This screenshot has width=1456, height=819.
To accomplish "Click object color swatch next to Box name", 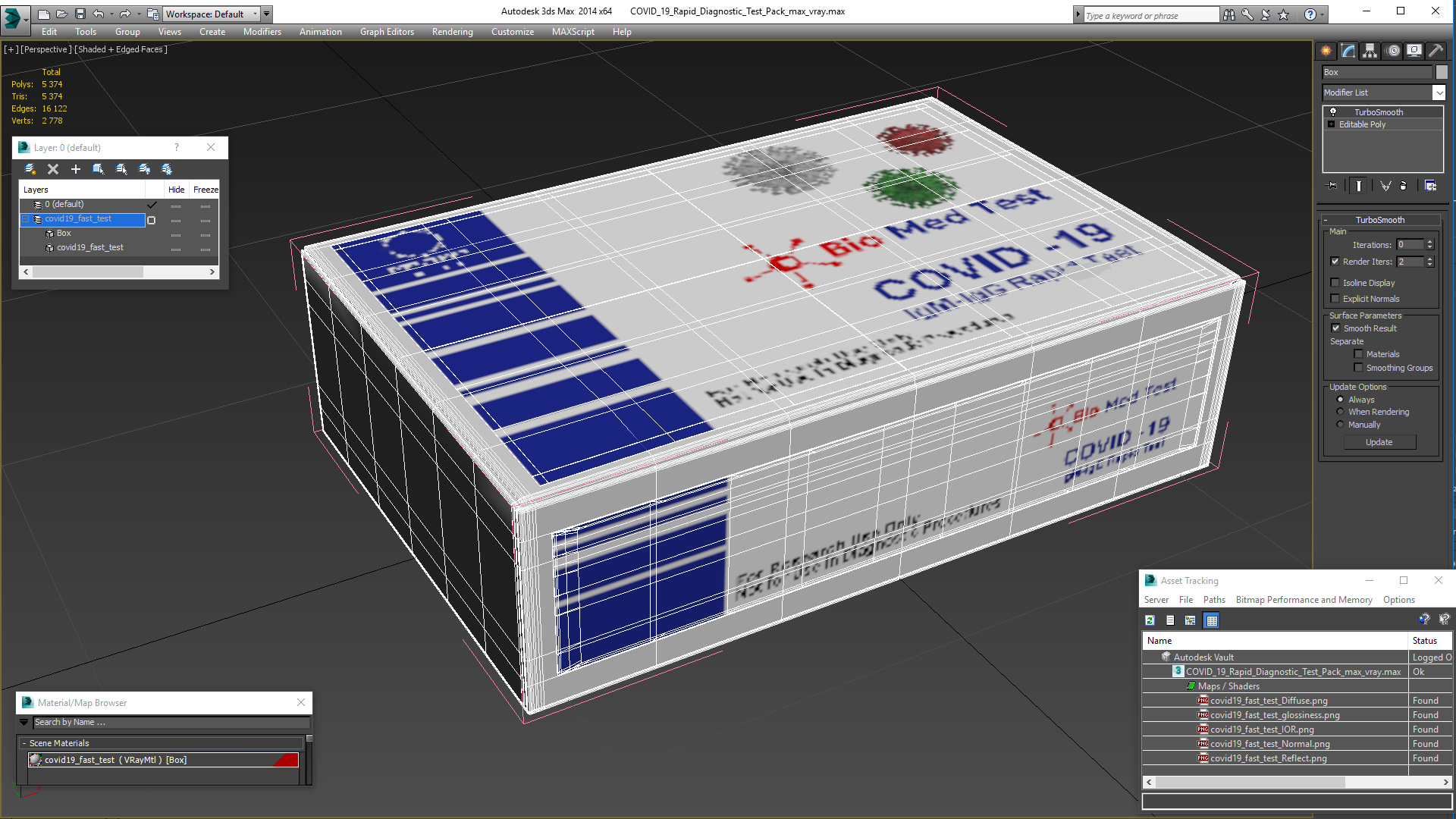I will click(1442, 72).
